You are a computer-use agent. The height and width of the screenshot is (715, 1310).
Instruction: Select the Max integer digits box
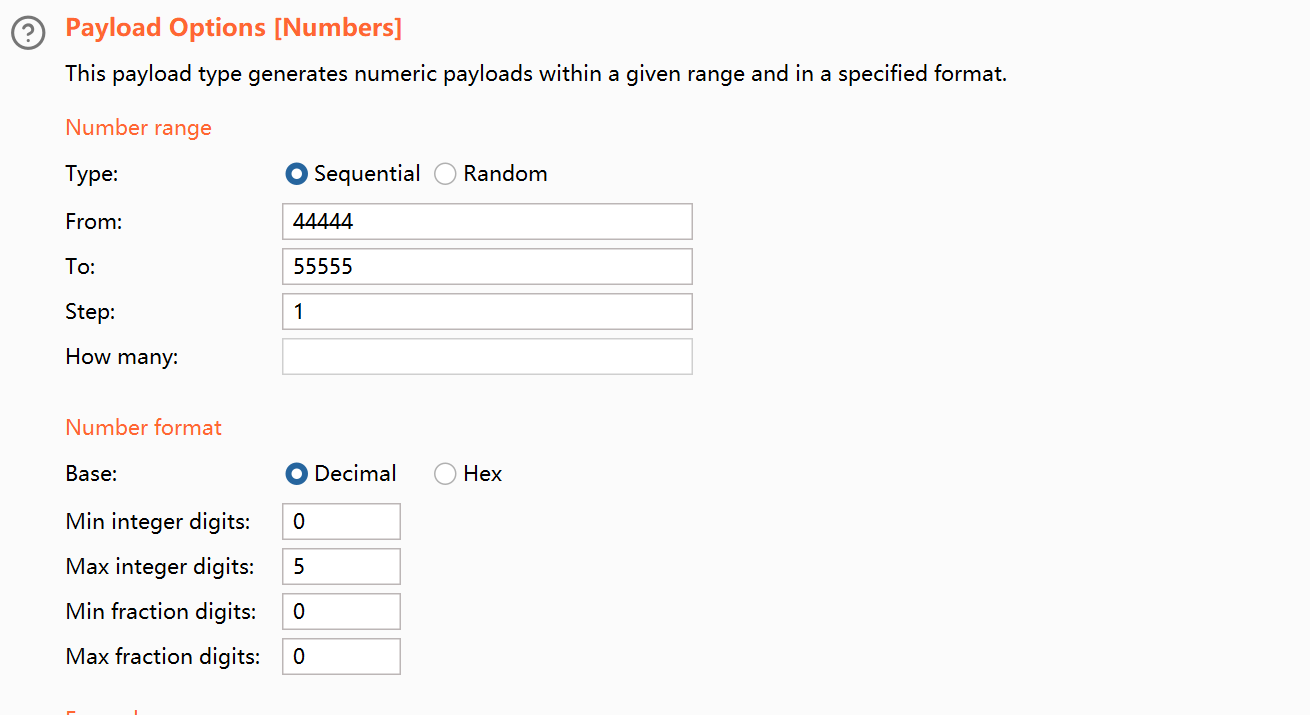pyautogui.click(x=341, y=567)
